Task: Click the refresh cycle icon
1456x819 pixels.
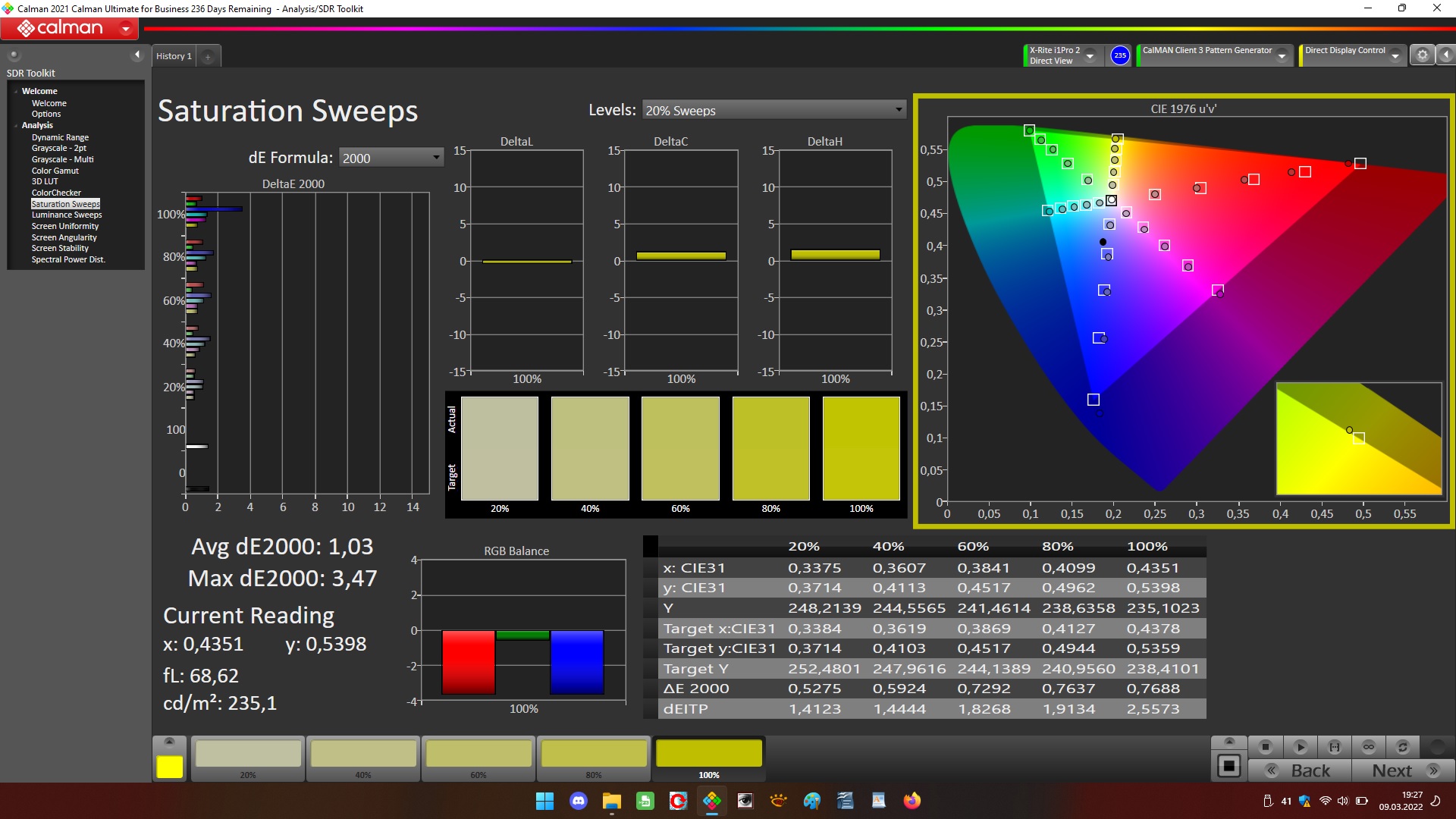Action: click(1403, 747)
